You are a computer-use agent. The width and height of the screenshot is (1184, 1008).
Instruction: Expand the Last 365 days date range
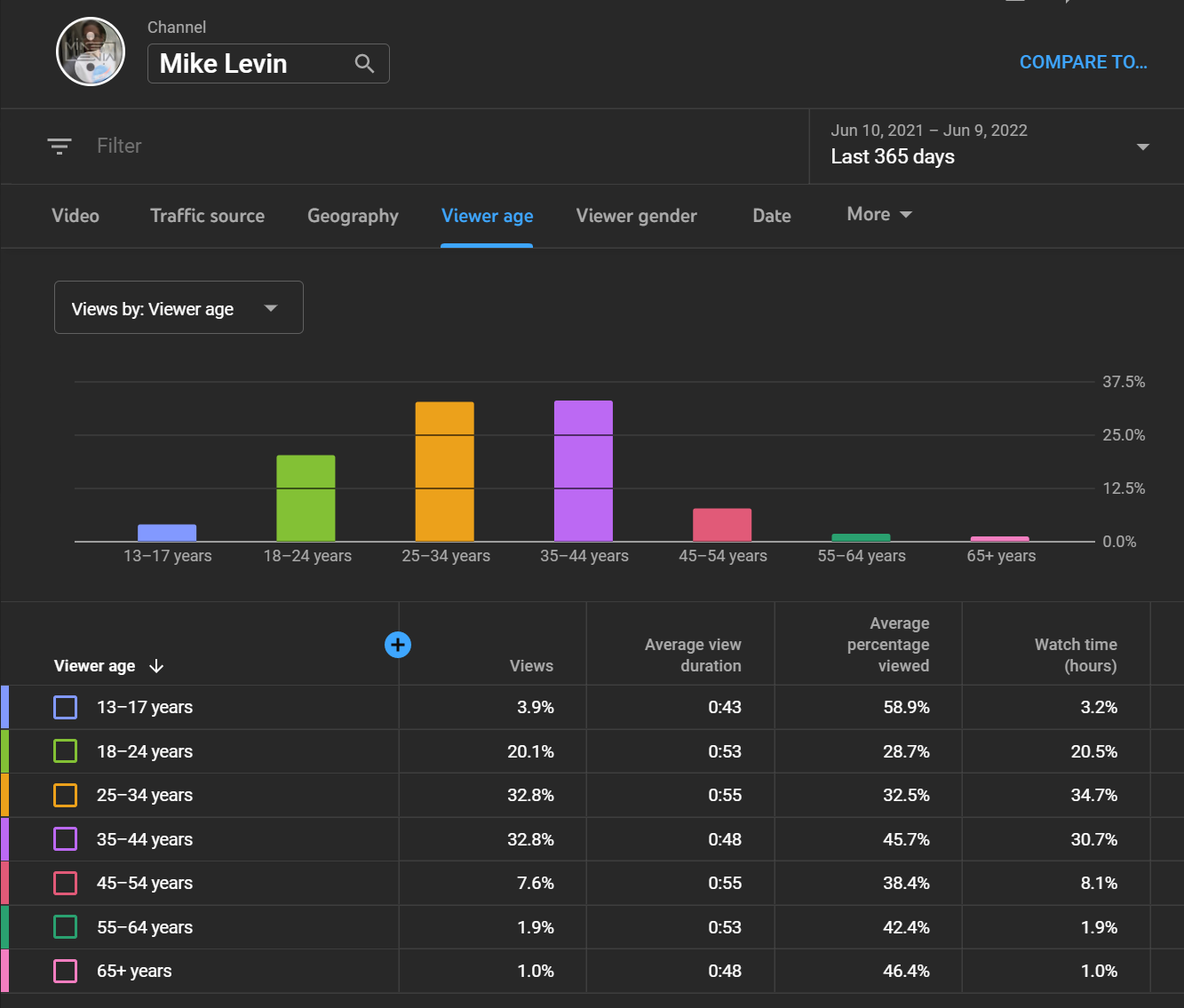996,147
